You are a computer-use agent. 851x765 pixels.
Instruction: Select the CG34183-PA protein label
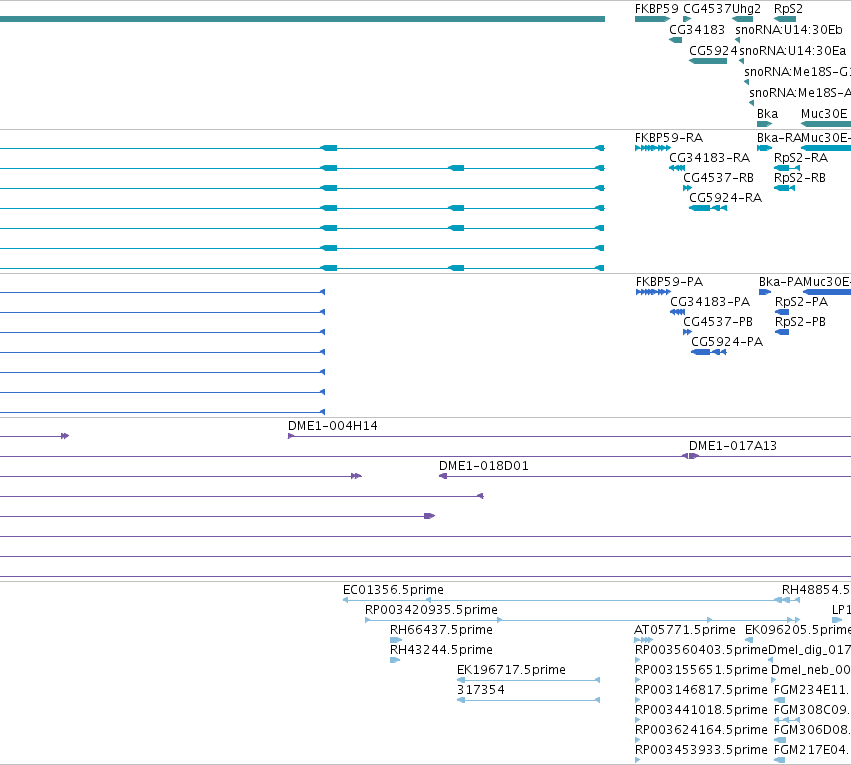point(710,302)
